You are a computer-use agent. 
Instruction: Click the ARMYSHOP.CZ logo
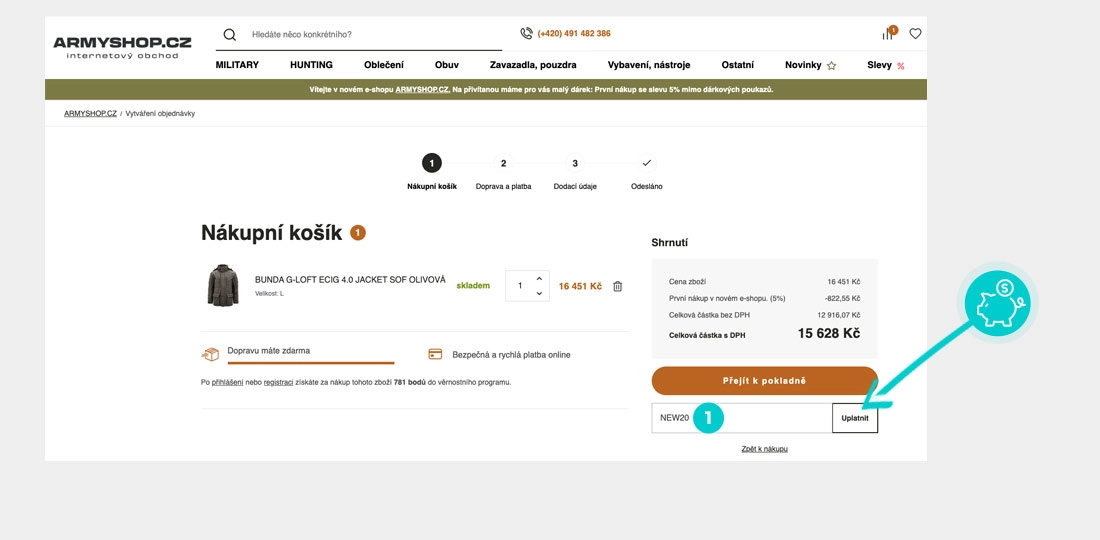click(x=122, y=47)
